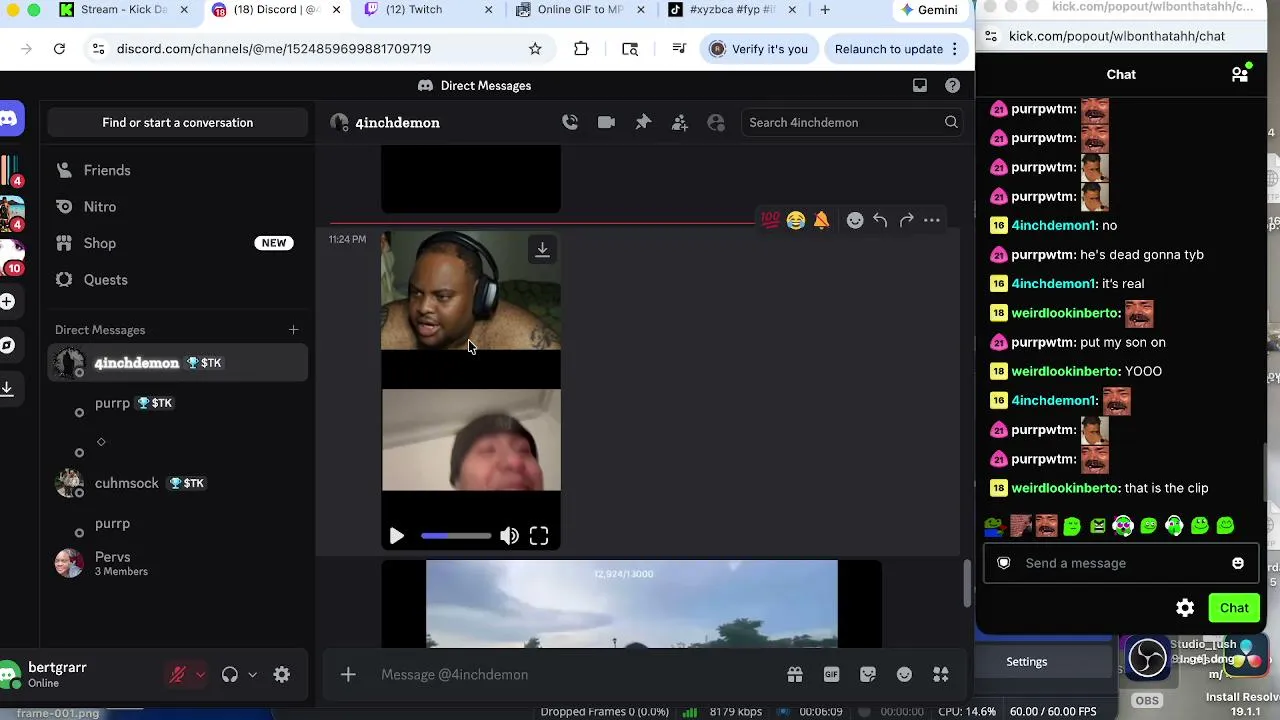Open Discord user settings gear

pyautogui.click(x=282, y=675)
